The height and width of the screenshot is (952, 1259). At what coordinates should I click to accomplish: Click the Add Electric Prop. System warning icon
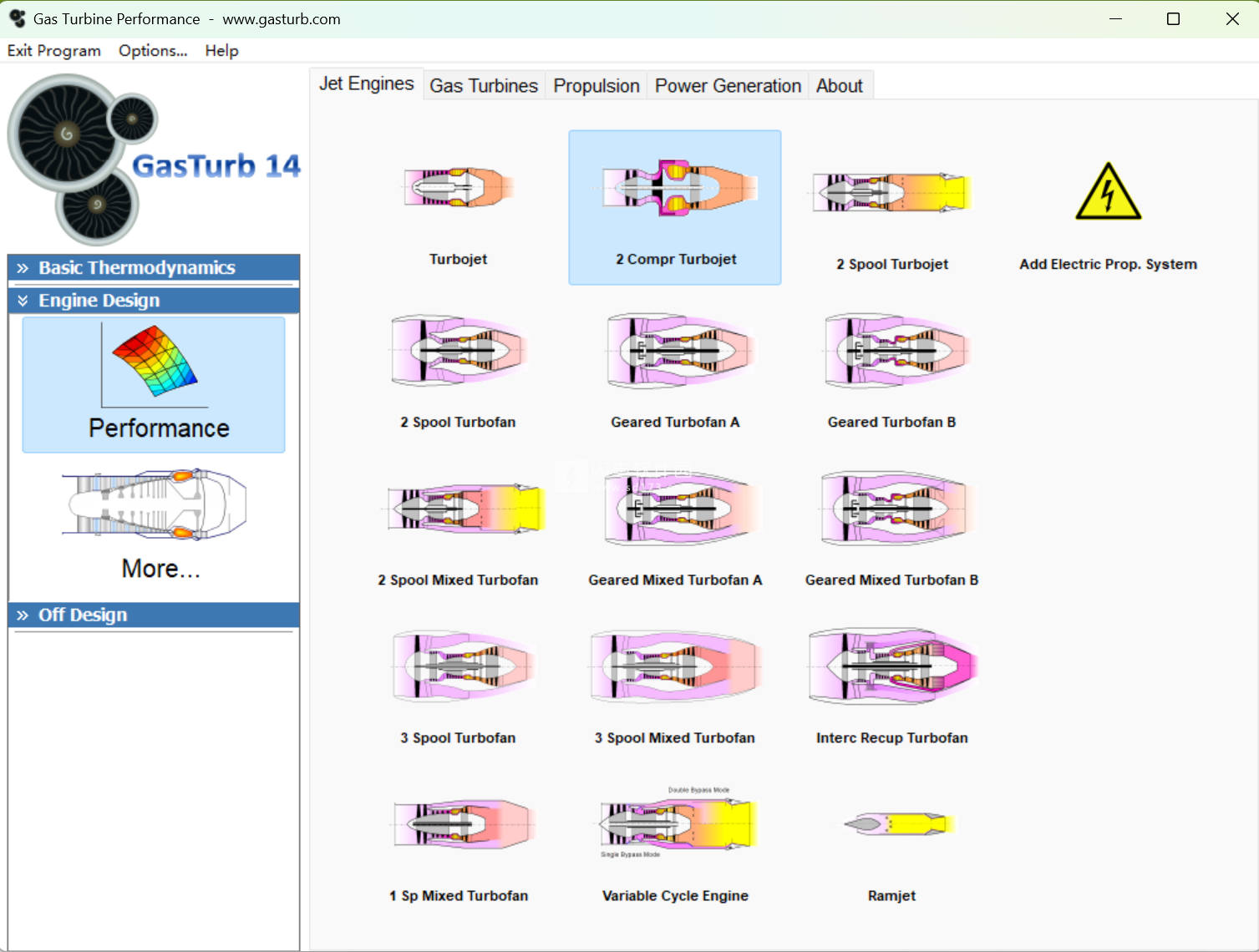click(1109, 191)
